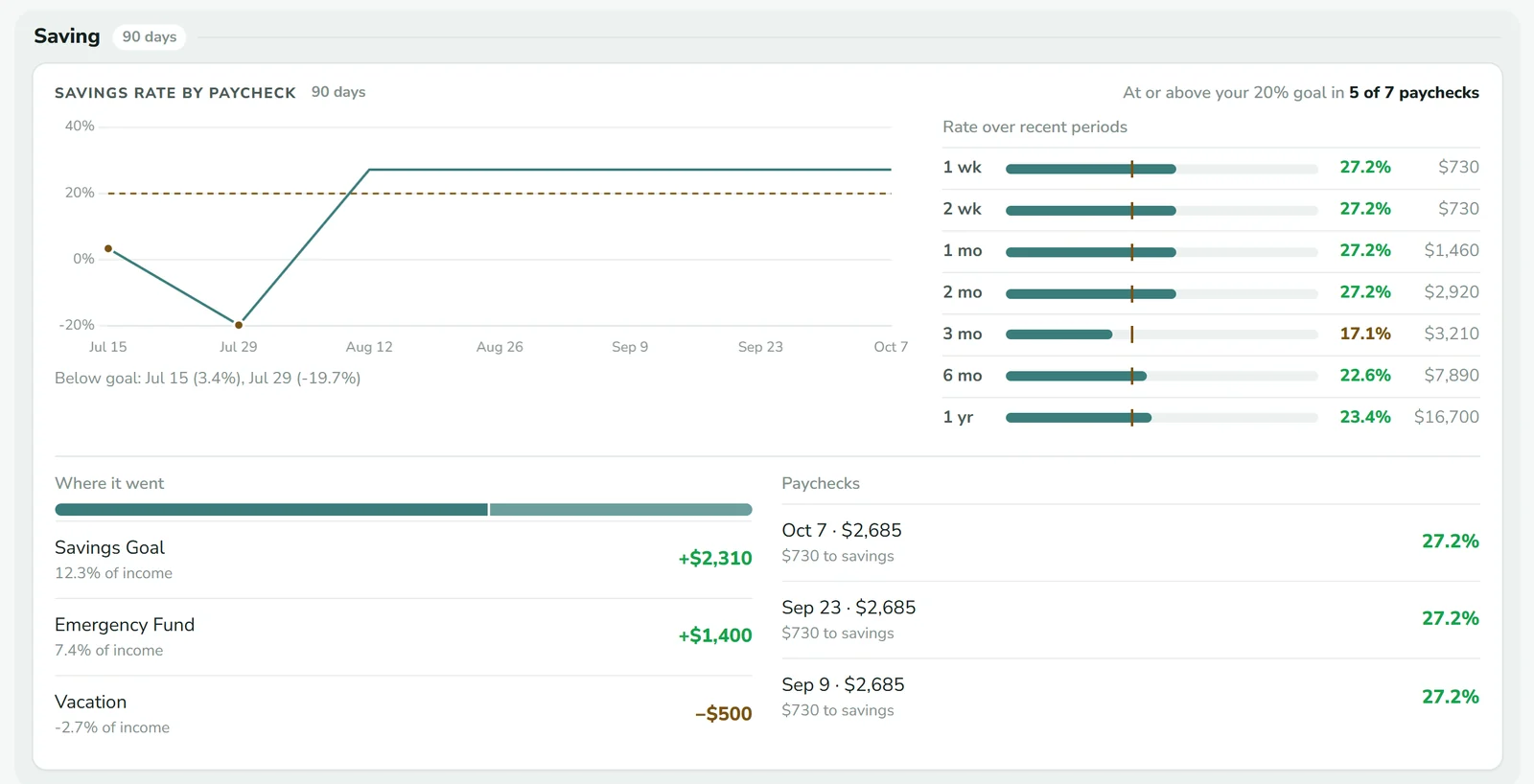Screen dimensions: 1534x784
Task: Open the Oct 7 · $2,685 paycheck
Action: click(x=1130, y=542)
